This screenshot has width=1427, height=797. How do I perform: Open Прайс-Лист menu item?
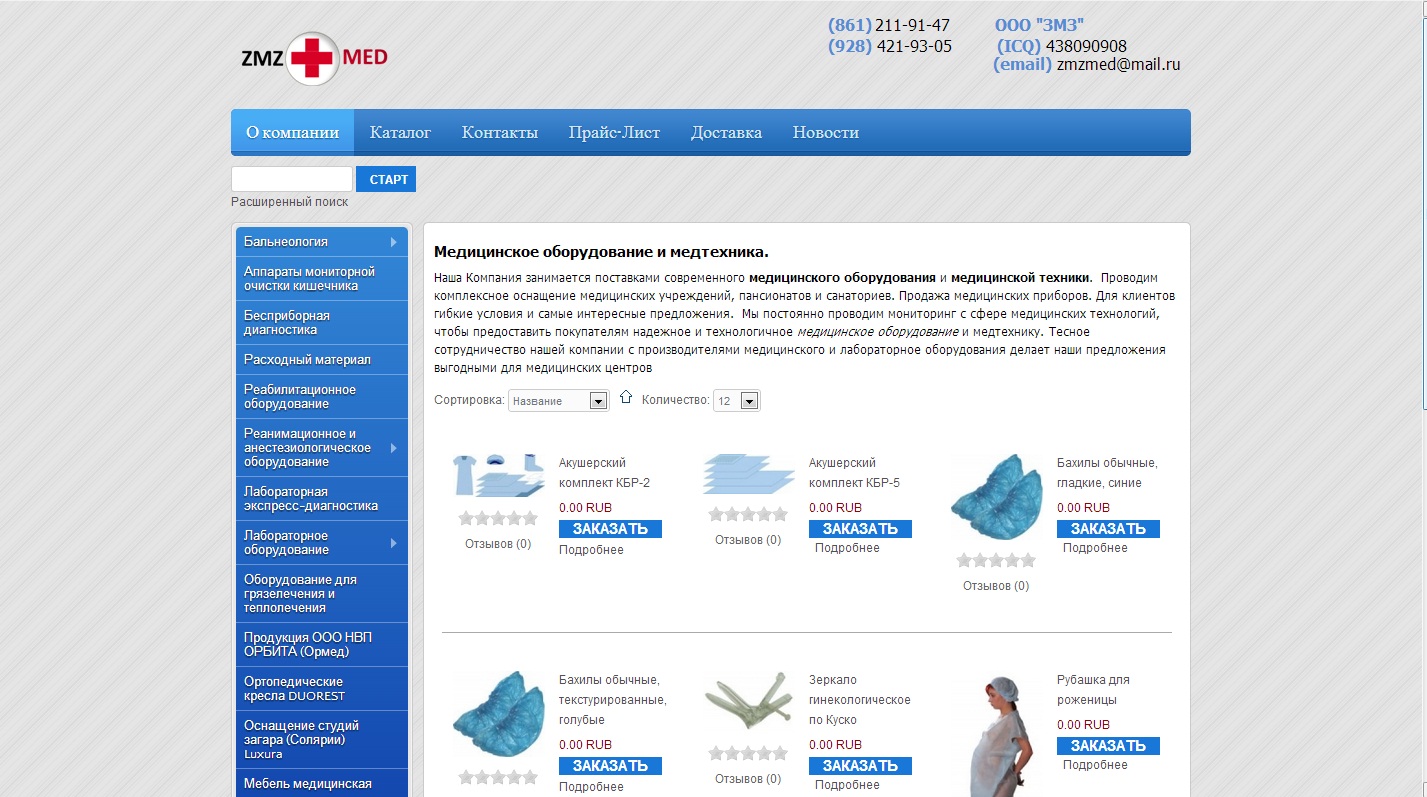click(x=614, y=132)
